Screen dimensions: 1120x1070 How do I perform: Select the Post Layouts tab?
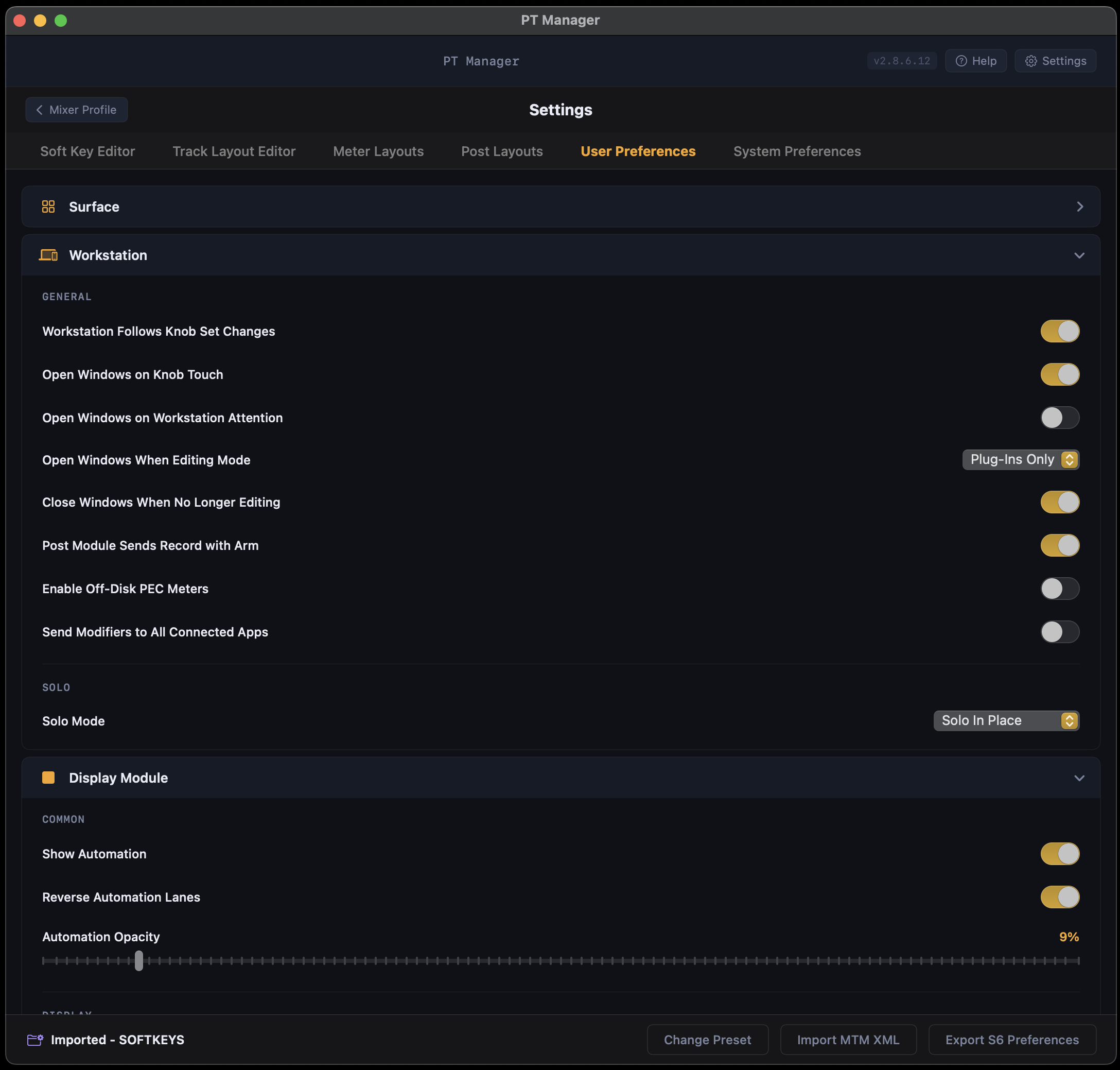coord(502,151)
